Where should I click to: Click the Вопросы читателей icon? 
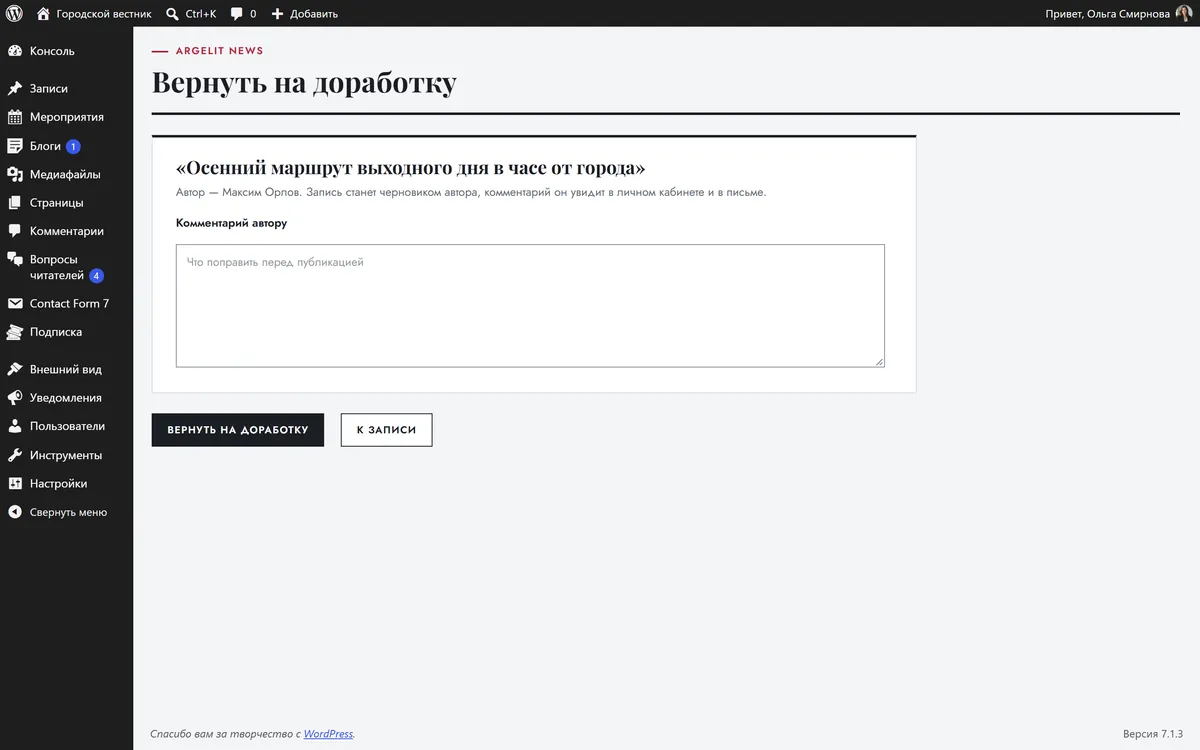point(15,259)
